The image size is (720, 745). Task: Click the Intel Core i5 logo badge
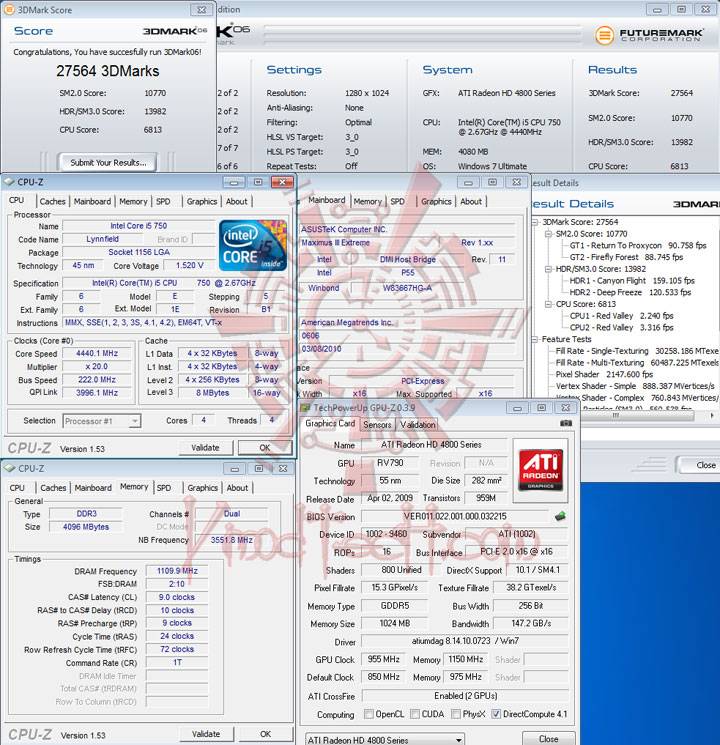[x=253, y=246]
